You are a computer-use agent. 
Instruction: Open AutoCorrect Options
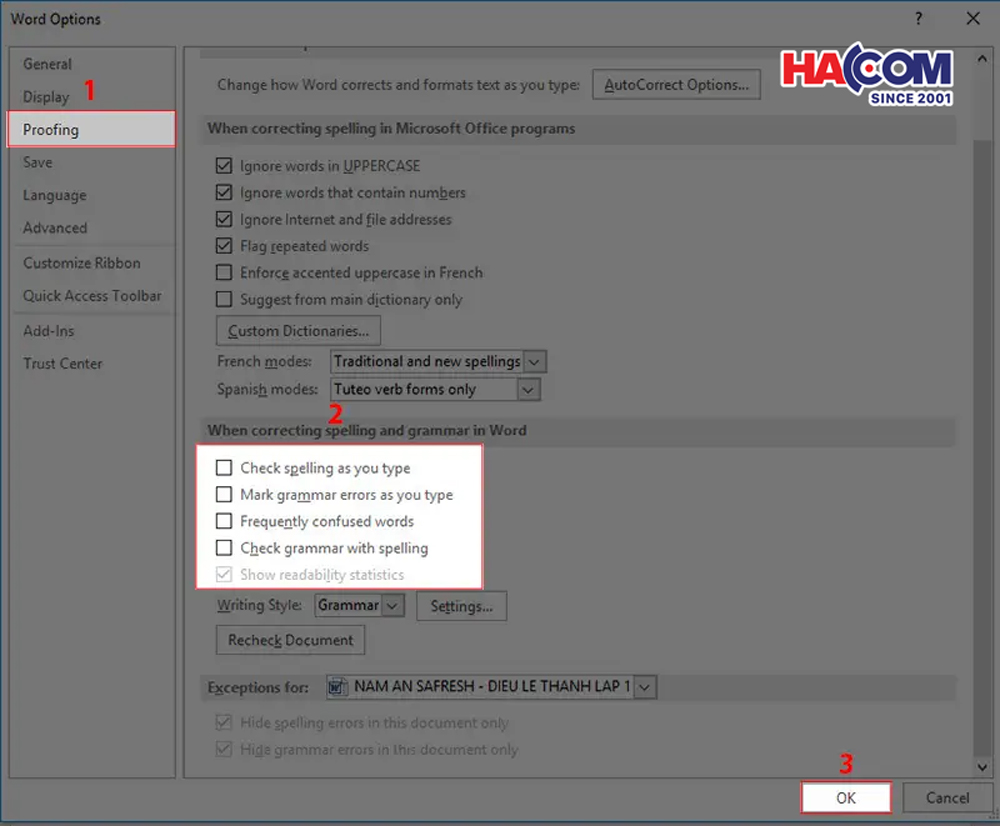(x=677, y=85)
